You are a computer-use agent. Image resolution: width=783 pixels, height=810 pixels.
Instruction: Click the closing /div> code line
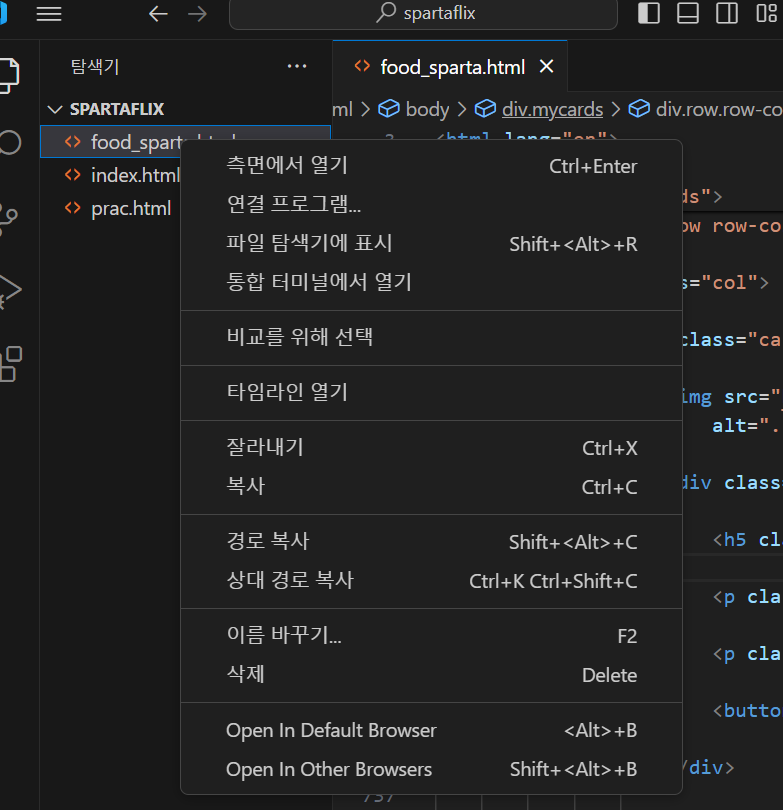coord(709,768)
